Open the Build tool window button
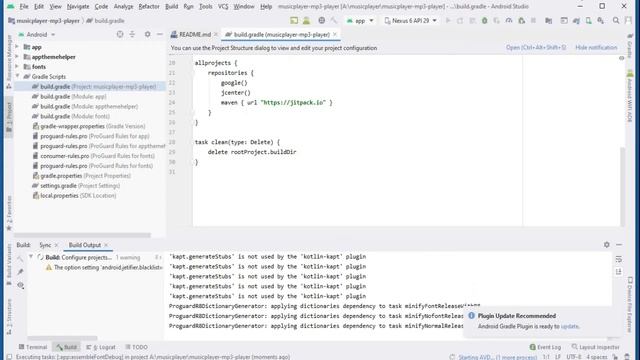 pyautogui.click(x=67, y=347)
